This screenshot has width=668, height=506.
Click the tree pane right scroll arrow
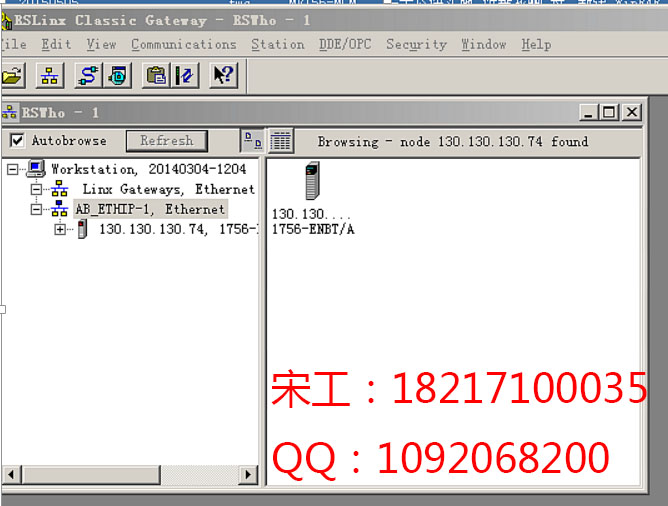tap(248, 474)
